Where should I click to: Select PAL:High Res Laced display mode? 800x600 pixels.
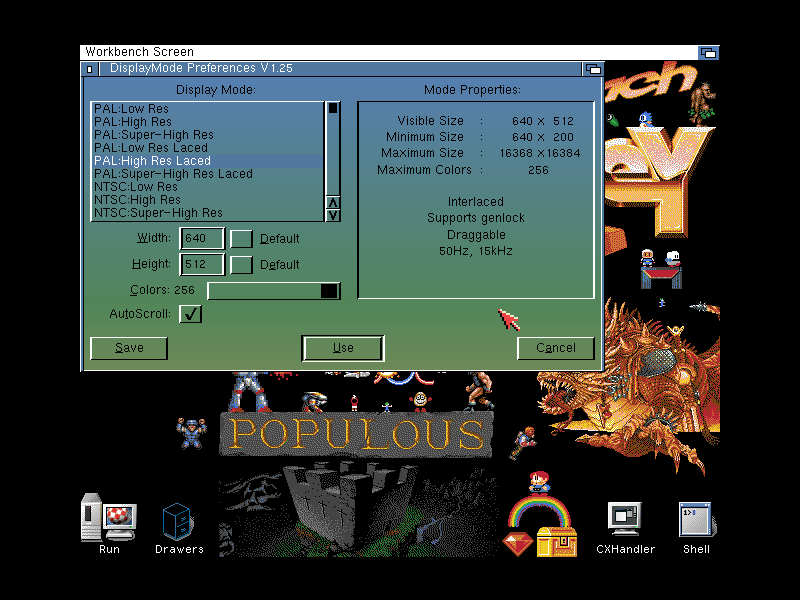[207, 161]
